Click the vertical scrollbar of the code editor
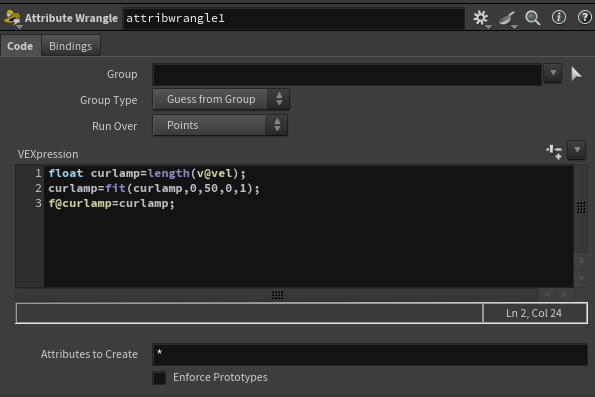The width and height of the screenshot is (595, 397). tap(581, 208)
